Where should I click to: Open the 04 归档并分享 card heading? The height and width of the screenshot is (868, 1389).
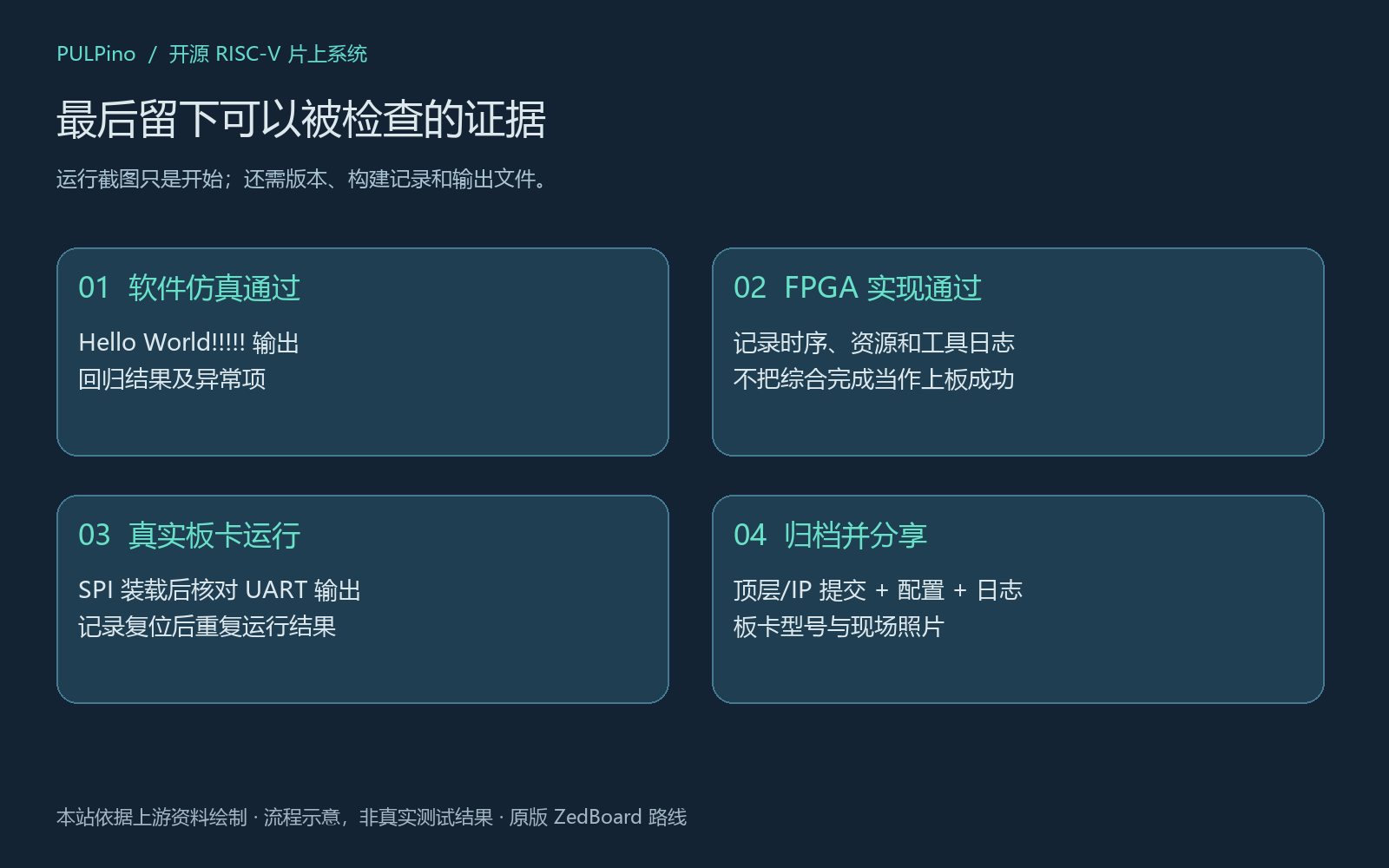point(831,535)
